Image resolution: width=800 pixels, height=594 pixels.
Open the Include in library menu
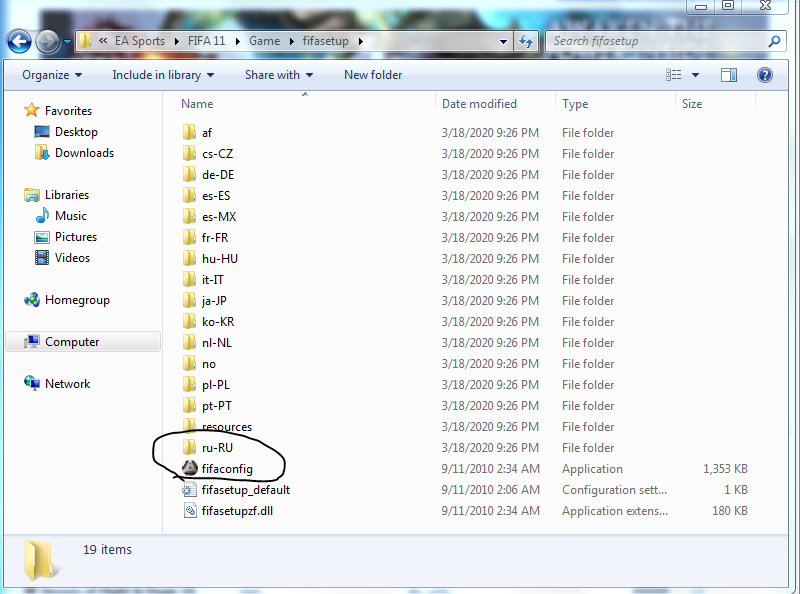[163, 75]
